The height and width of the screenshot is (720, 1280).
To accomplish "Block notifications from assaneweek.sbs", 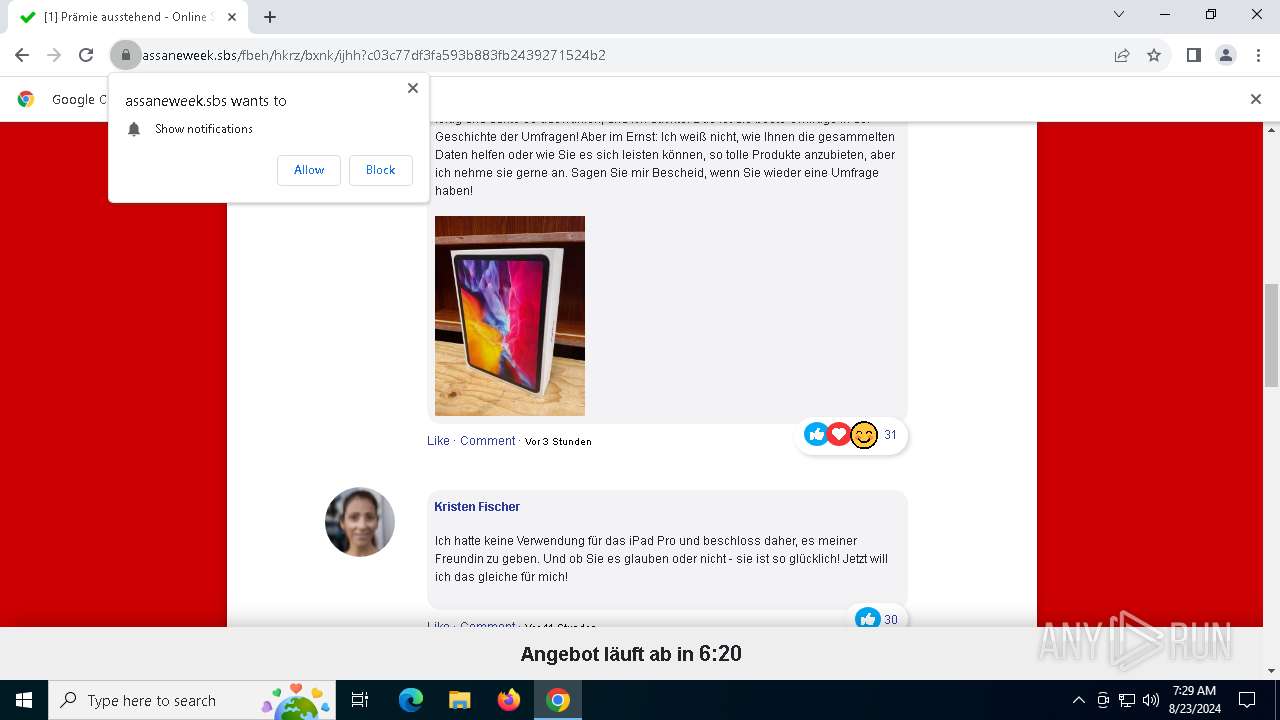I will (x=380, y=170).
